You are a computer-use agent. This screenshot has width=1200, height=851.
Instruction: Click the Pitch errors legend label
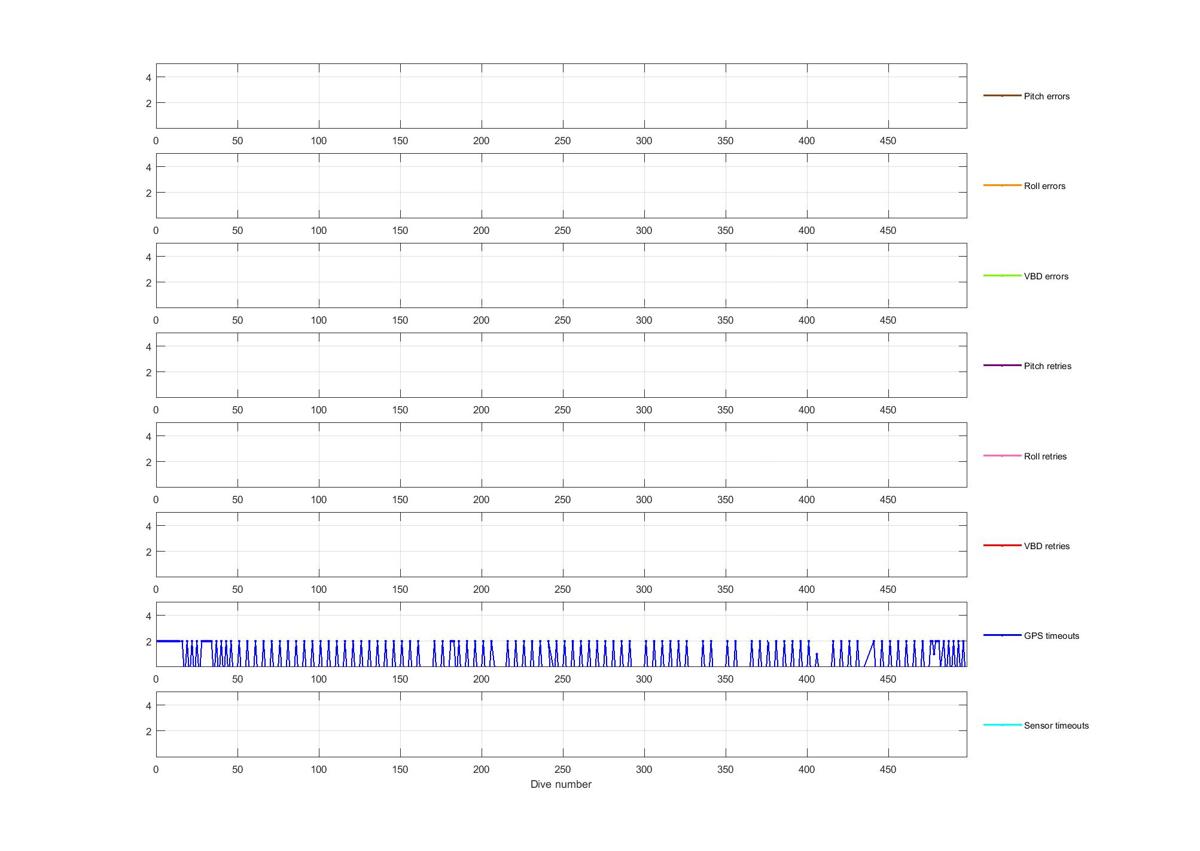[1046, 97]
